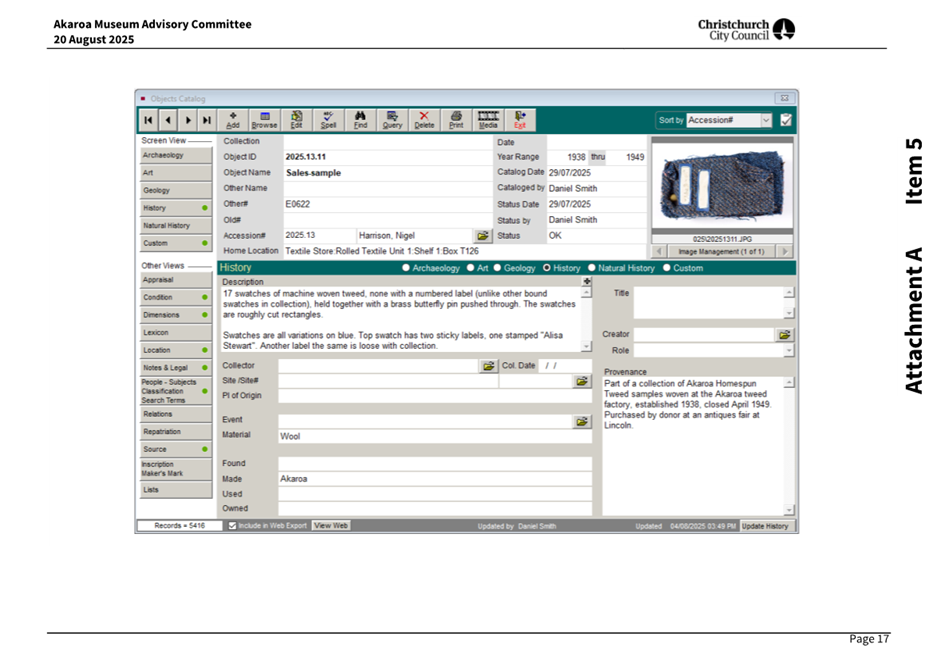Click the Find binoculars icon

tap(360, 119)
